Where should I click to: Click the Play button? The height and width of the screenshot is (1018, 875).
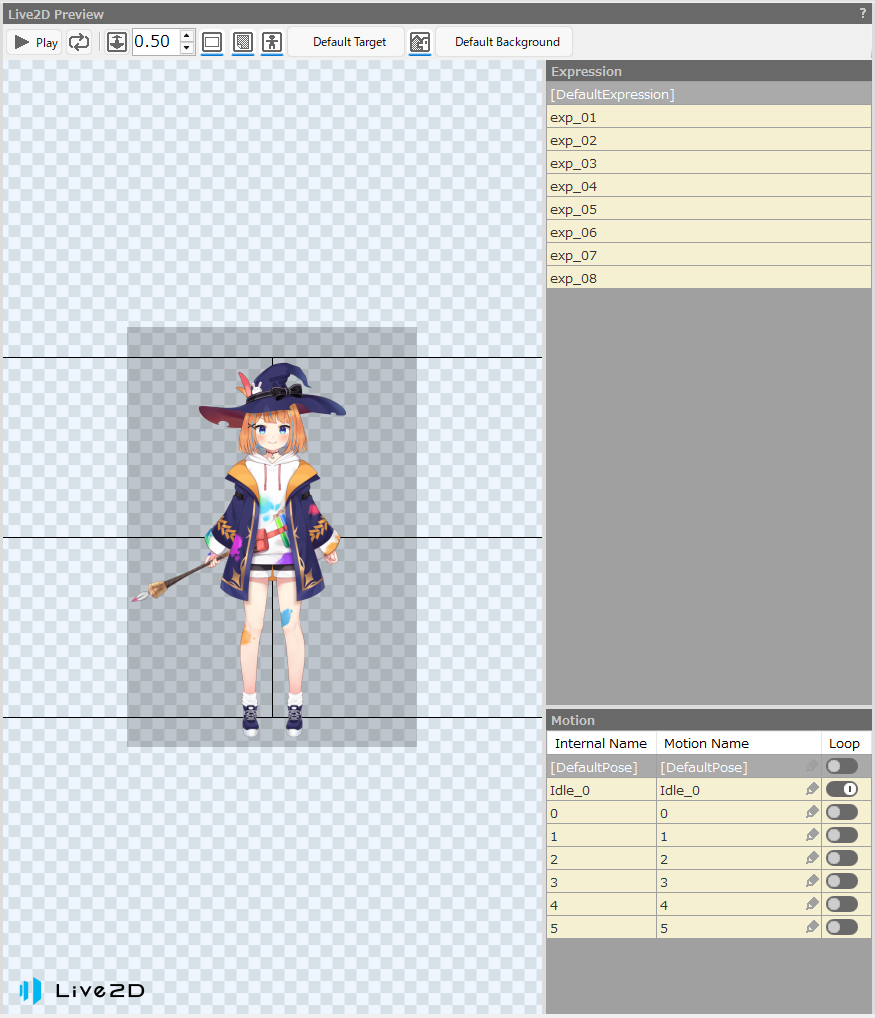(35, 42)
